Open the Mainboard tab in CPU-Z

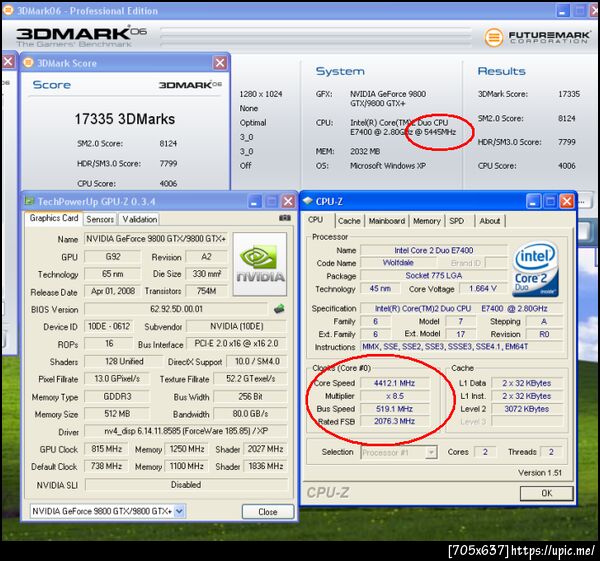point(386,221)
